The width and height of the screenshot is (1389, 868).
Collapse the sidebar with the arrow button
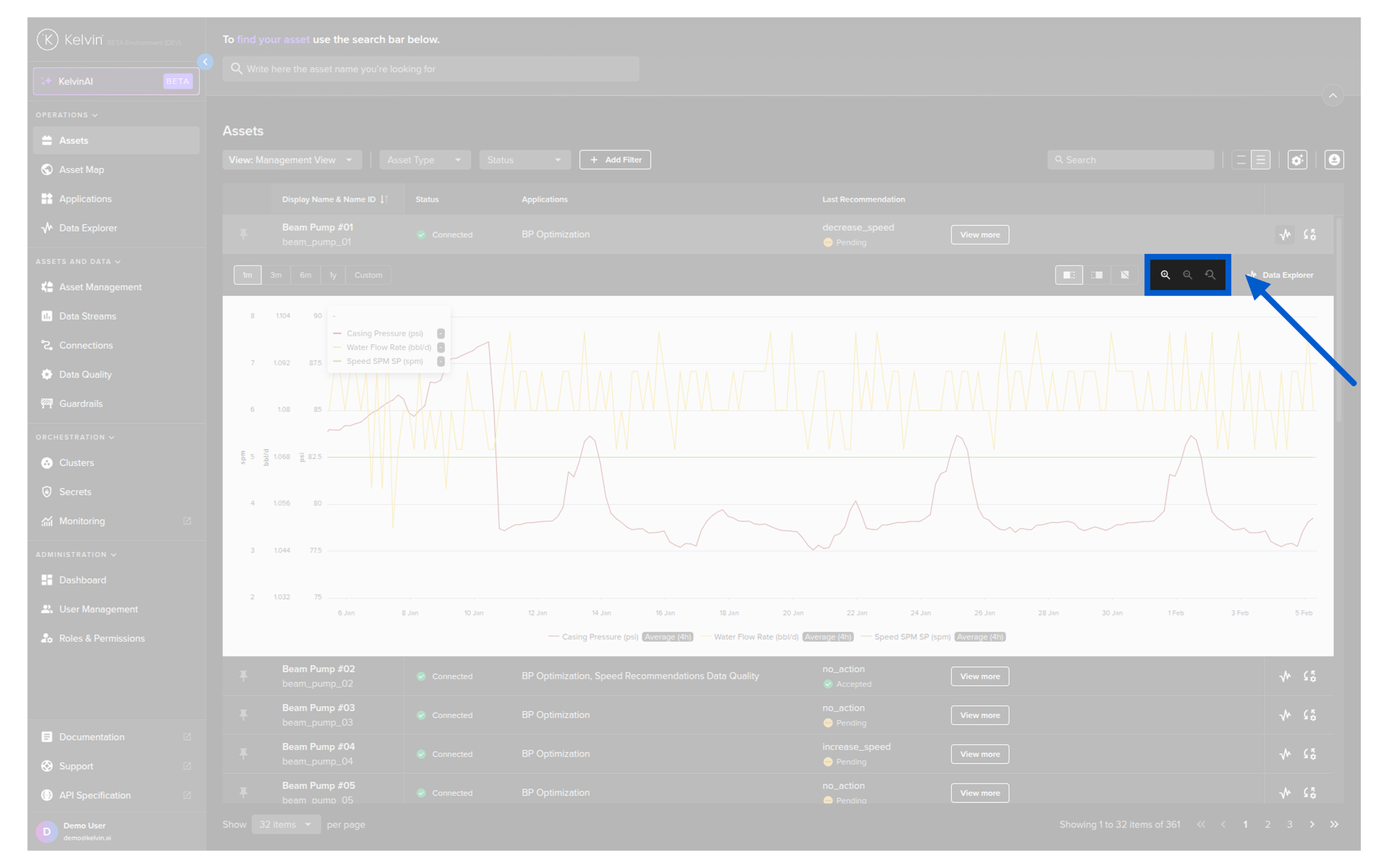(x=205, y=62)
